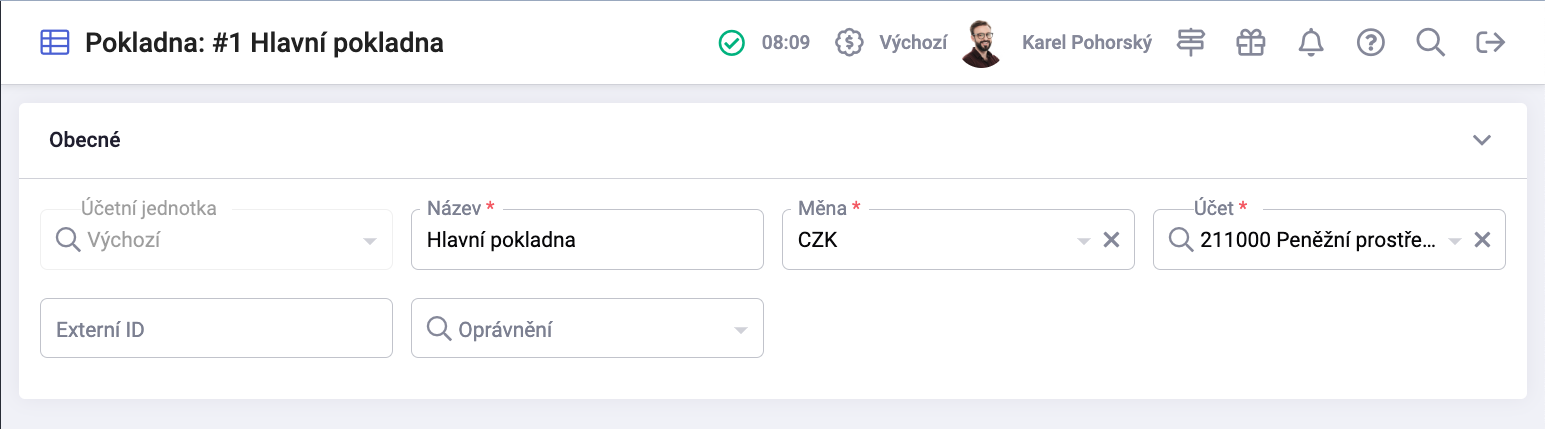Open the Účet dropdown arrow
This screenshot has height=429, width=1545.
tap(1455, 241)
